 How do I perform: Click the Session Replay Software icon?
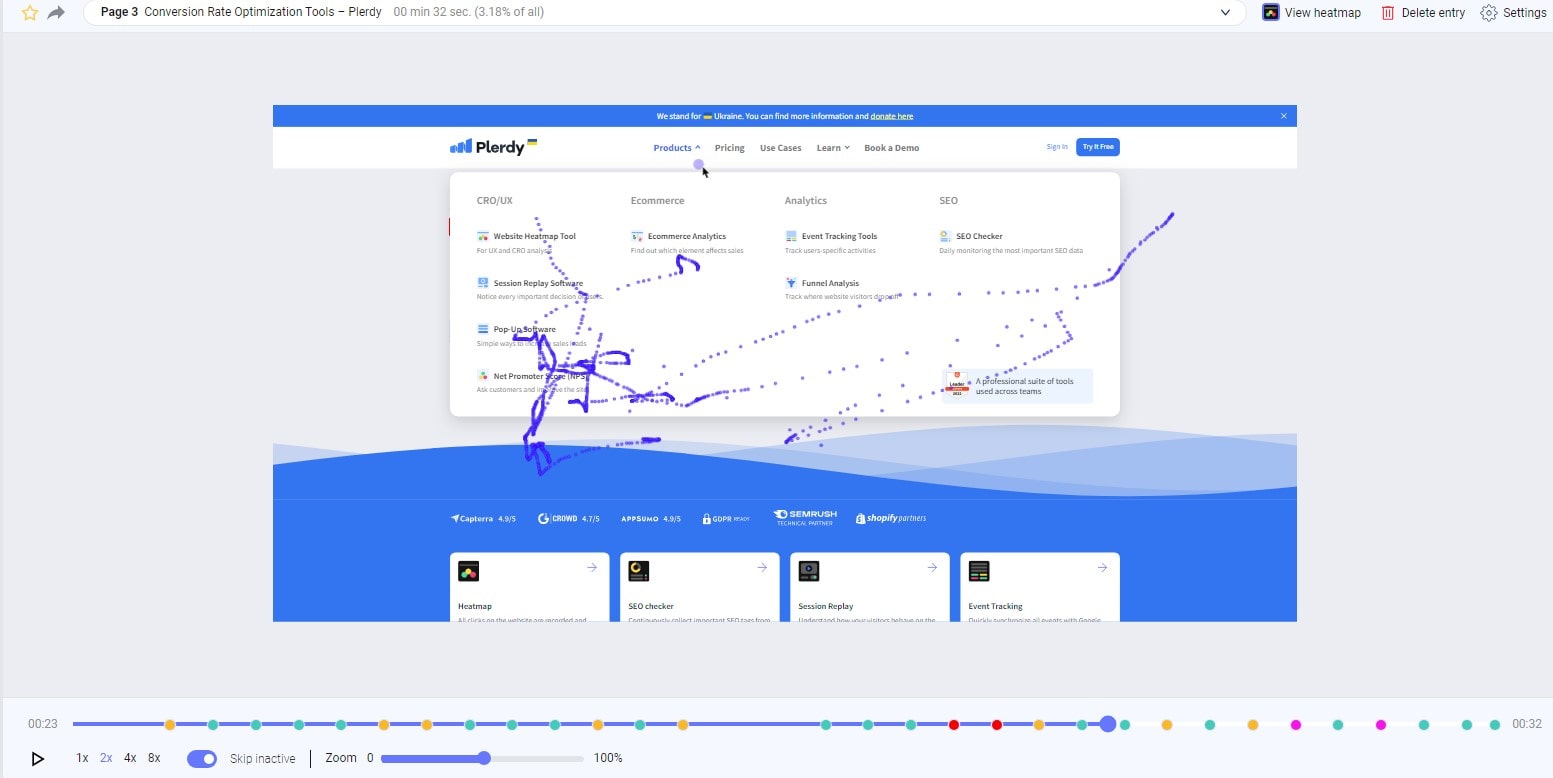[483, 283]
